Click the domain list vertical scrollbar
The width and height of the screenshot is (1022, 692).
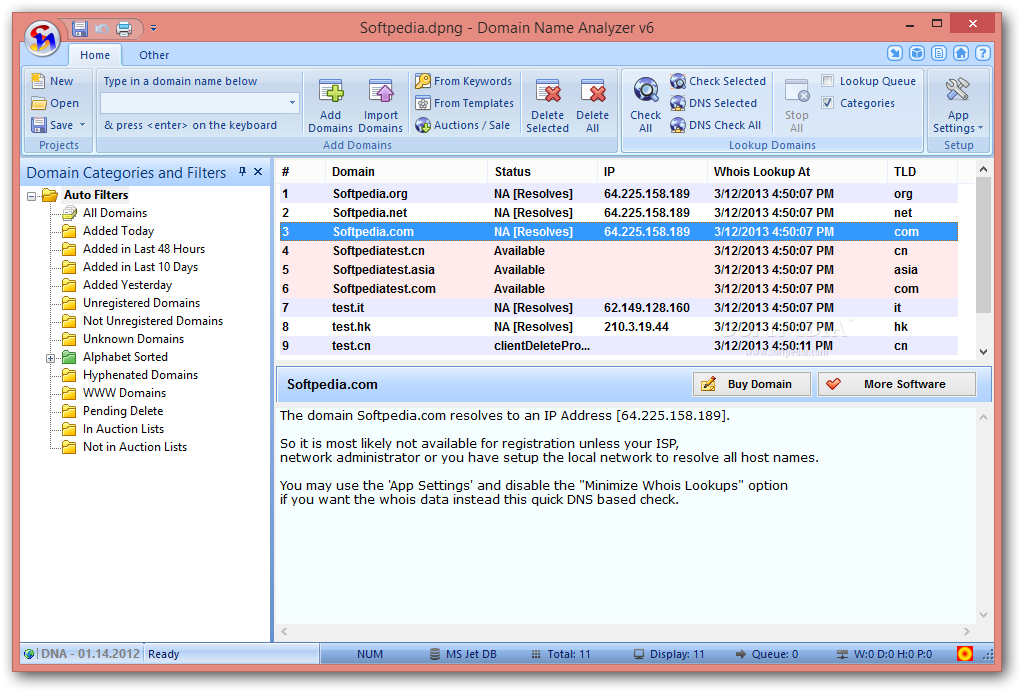[983, 244]
